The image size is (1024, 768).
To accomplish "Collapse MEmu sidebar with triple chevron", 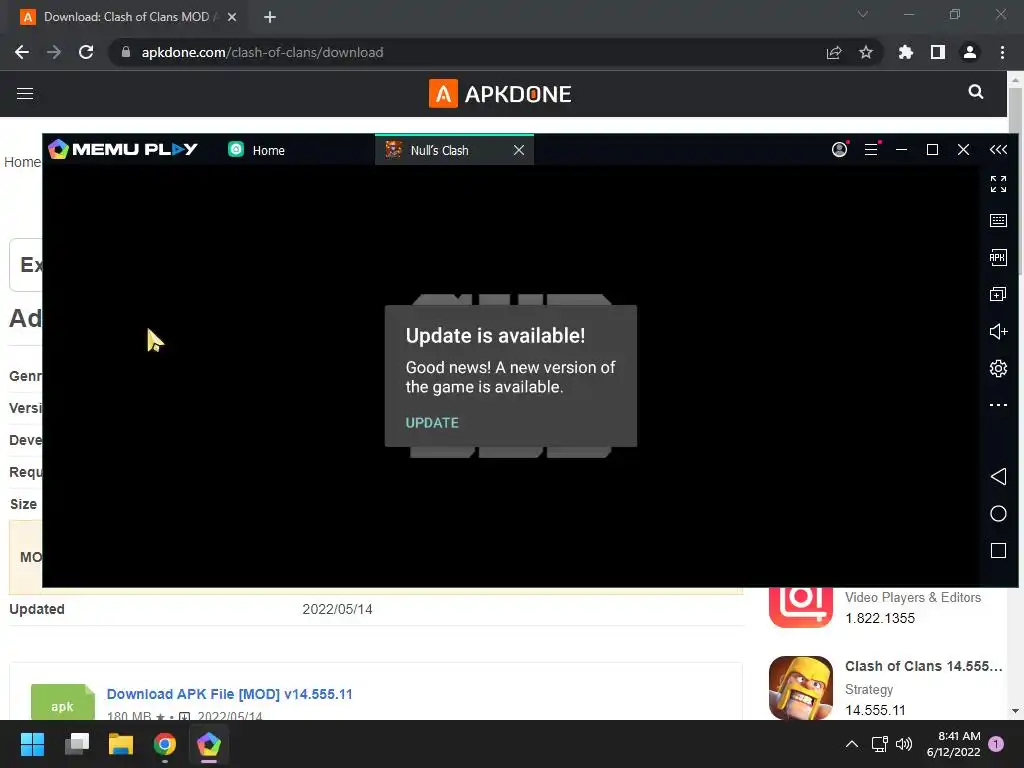I will 998,150.
